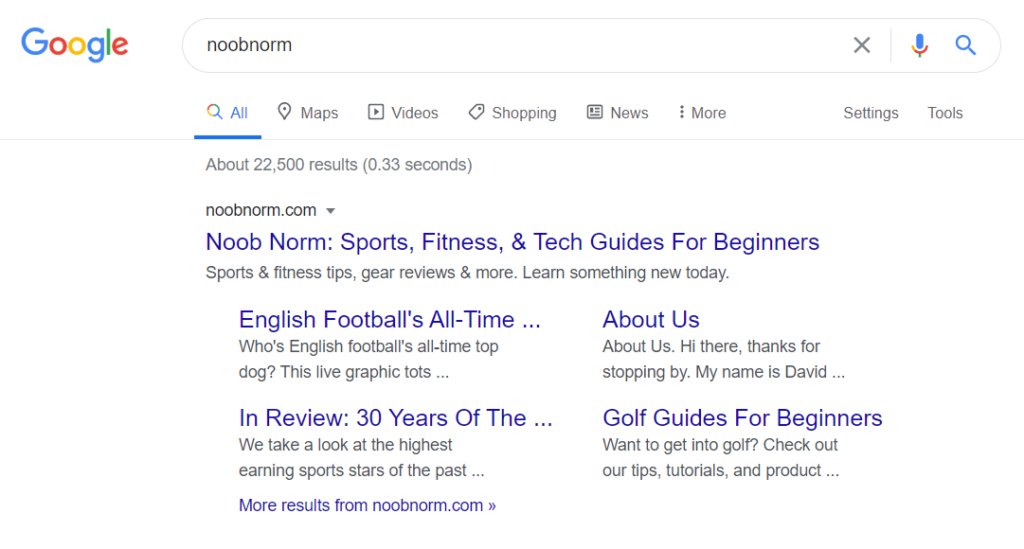This screenshot has height=549, width=1024.
Task: Click the Maps pin icon
Action: tap(284, 112)
